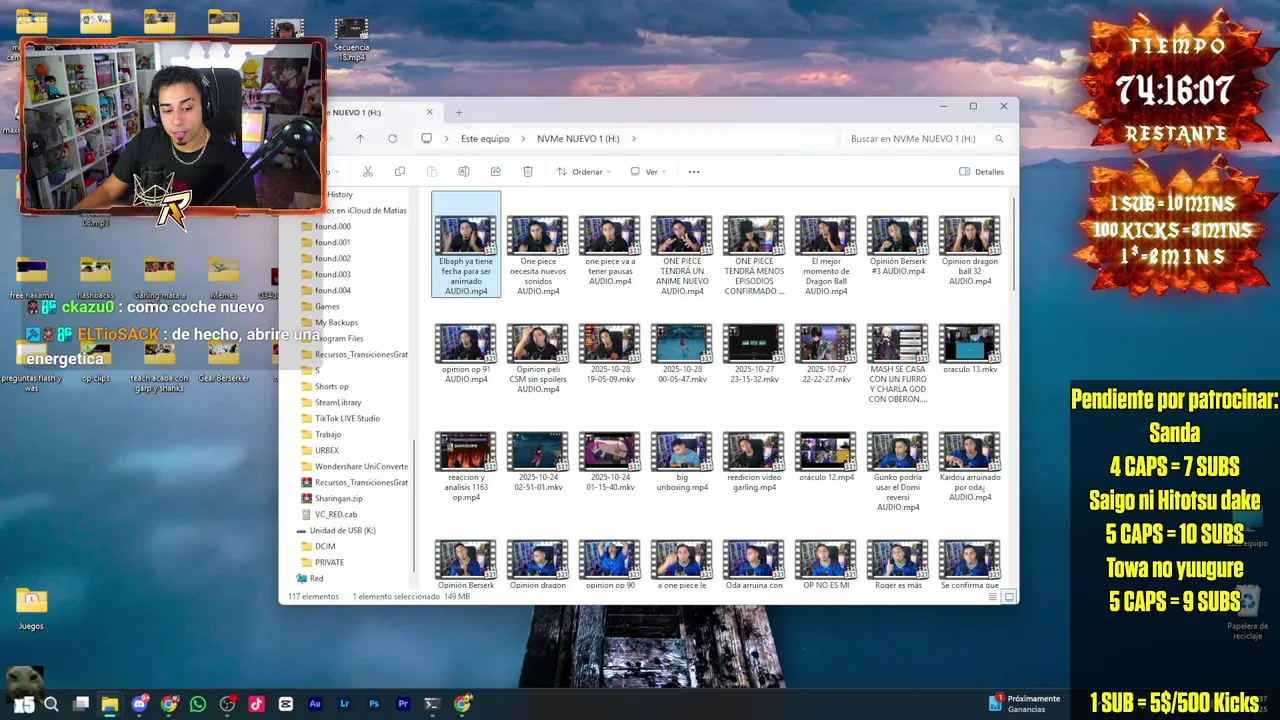This screenshot has height=720, width=1280.
Task: Click the Cut scissors icon in Explorer toolbar
Action: (x=368, y=171)
